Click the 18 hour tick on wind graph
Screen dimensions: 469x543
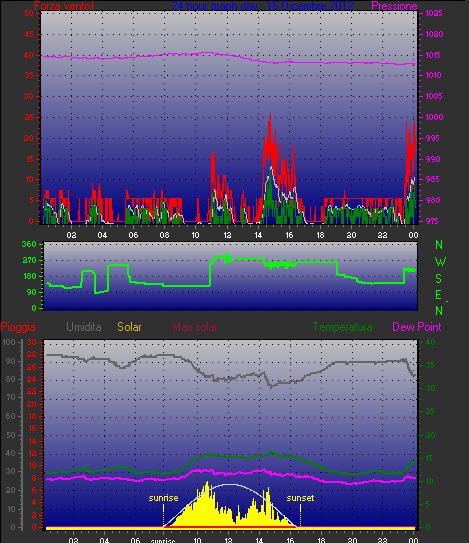tap(320, 235)
